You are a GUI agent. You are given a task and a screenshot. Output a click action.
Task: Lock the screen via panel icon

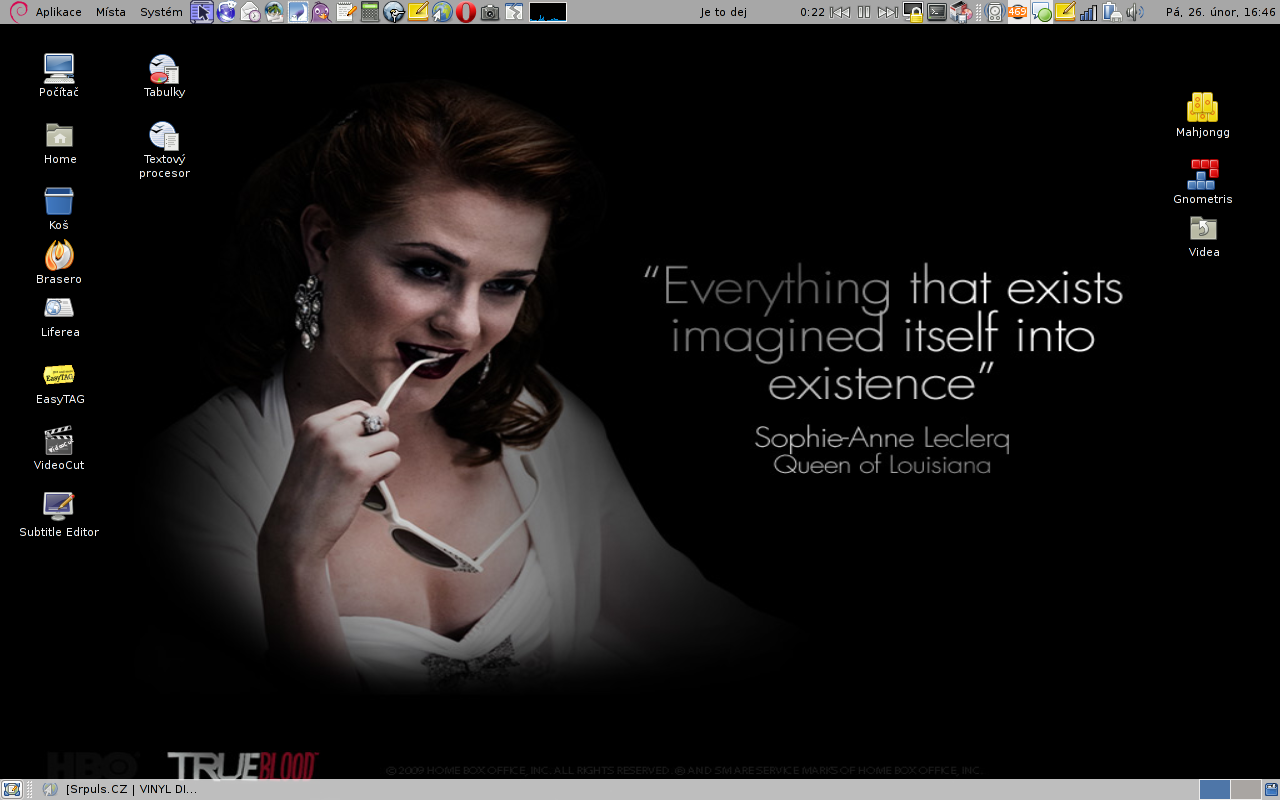click(913, 12)
